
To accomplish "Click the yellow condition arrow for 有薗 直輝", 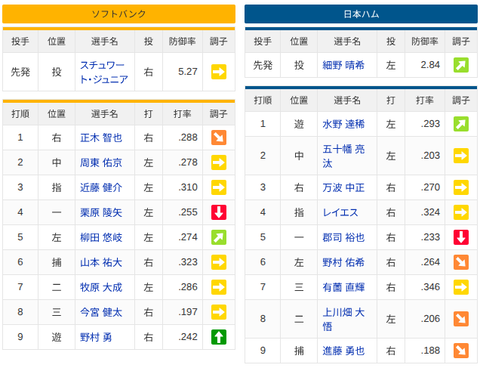I will pyautogui.click(x=461, y=287).
